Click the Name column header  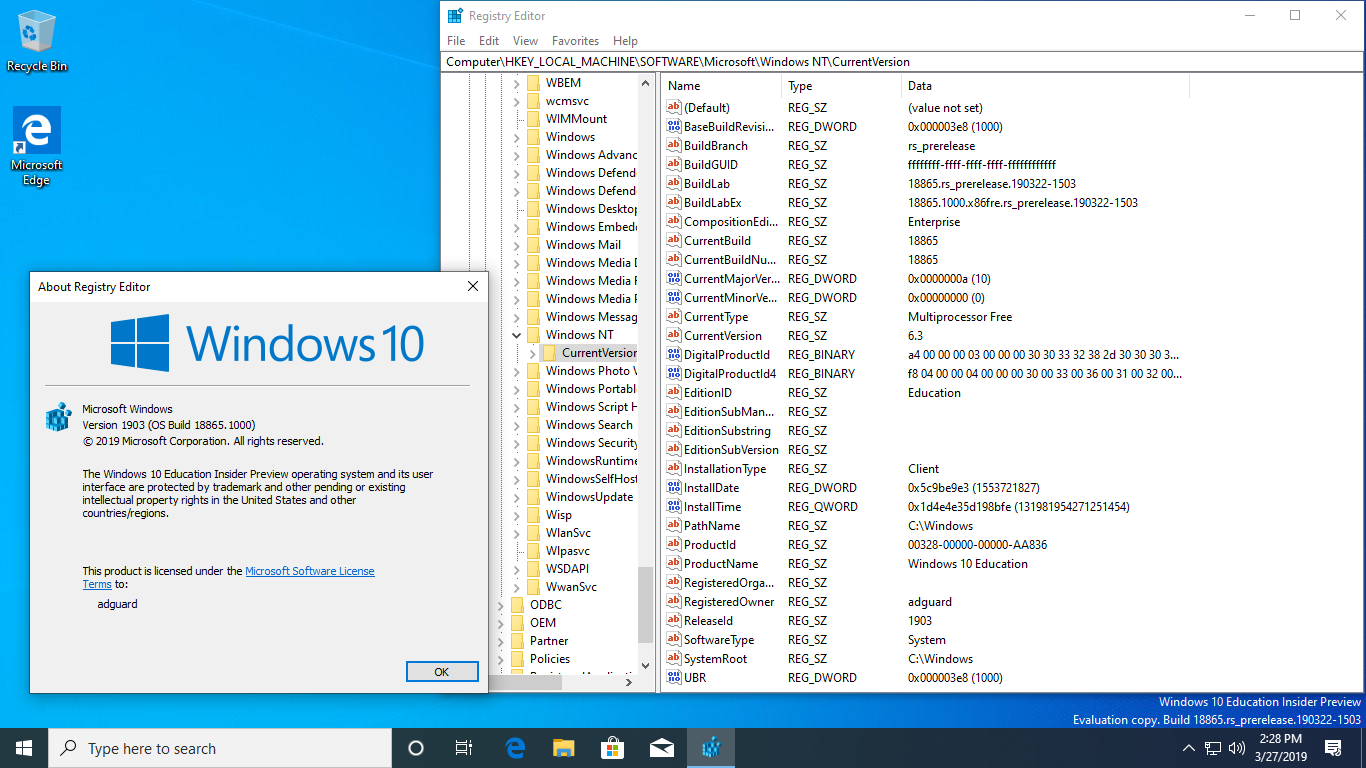click(721, 86)
